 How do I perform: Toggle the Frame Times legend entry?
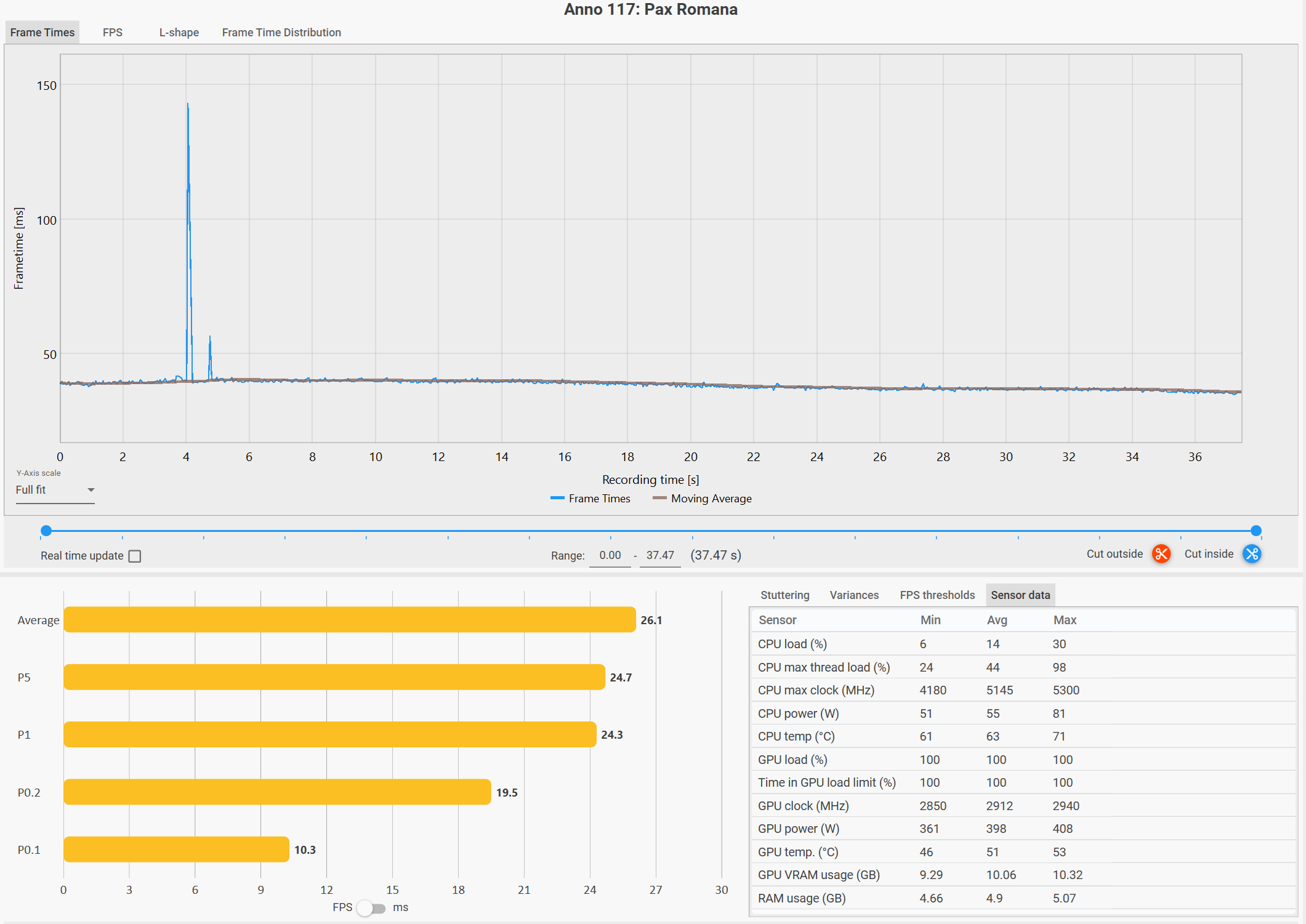coord(591,499)
